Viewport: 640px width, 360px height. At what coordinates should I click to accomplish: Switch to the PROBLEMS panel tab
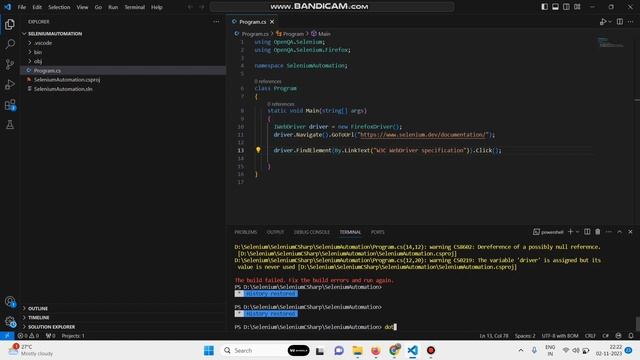246,232
